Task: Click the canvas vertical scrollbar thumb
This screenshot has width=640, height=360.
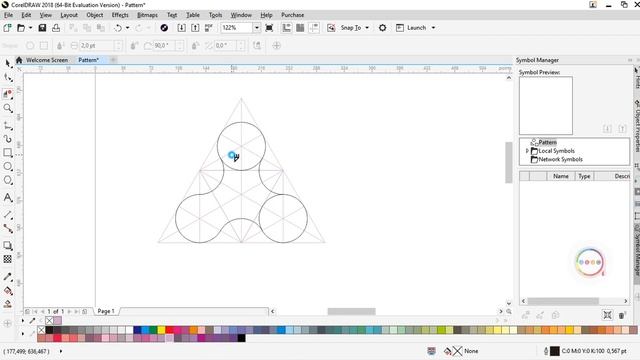Action: (x=509, y=162)
